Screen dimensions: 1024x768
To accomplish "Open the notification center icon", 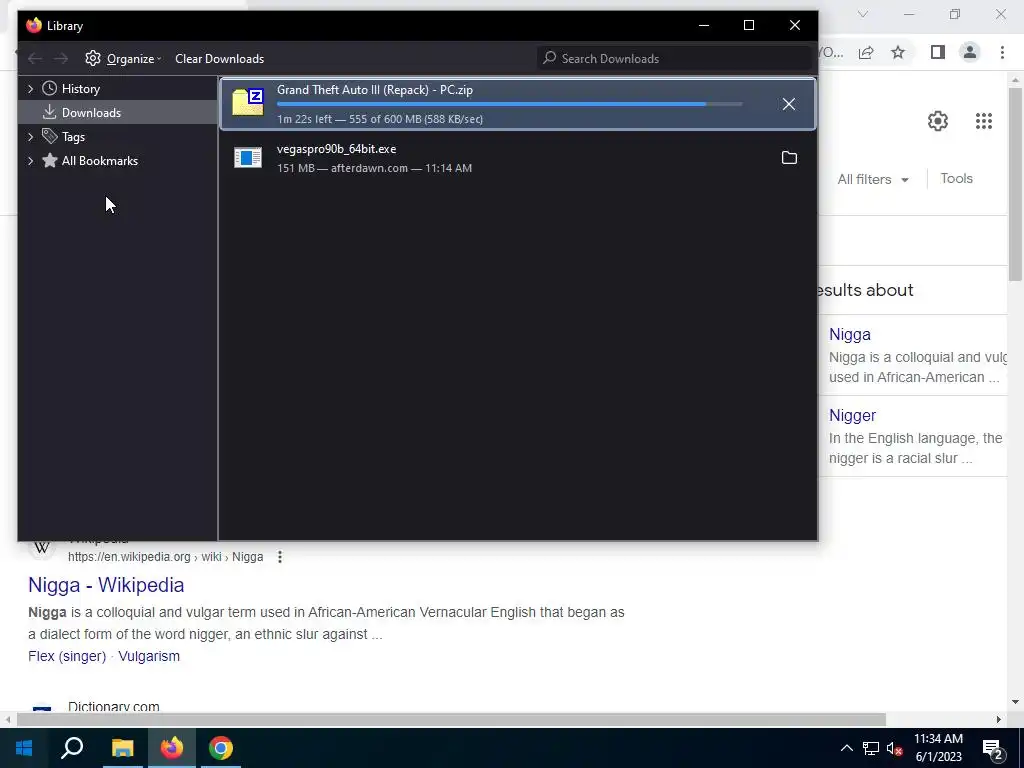I will [993, 749].
